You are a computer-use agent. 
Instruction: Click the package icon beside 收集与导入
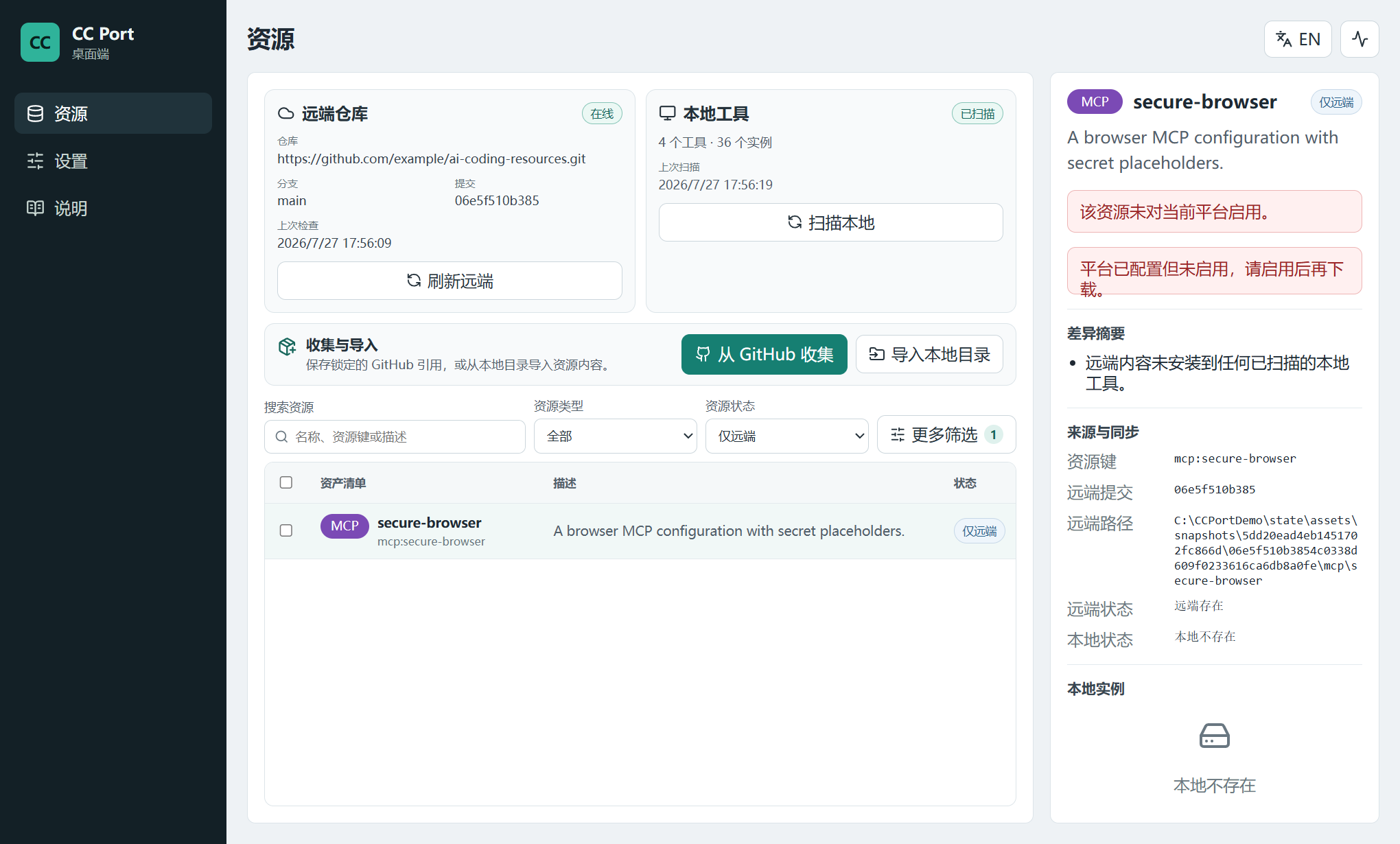[287, 347]
